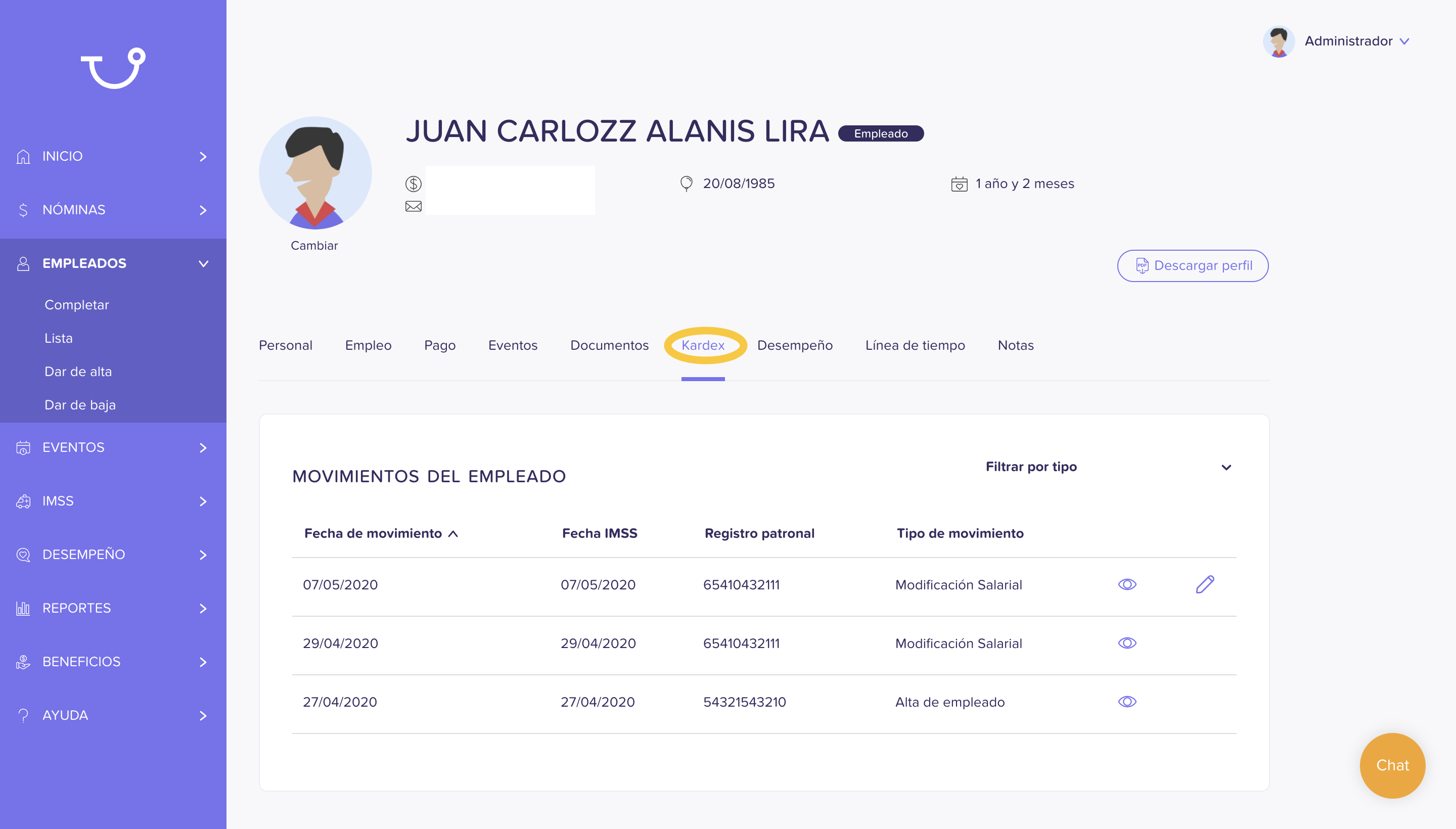Go to Dar de baja
The height and width of the screenshot is (829, 1456).
click(x=80, y=405)
